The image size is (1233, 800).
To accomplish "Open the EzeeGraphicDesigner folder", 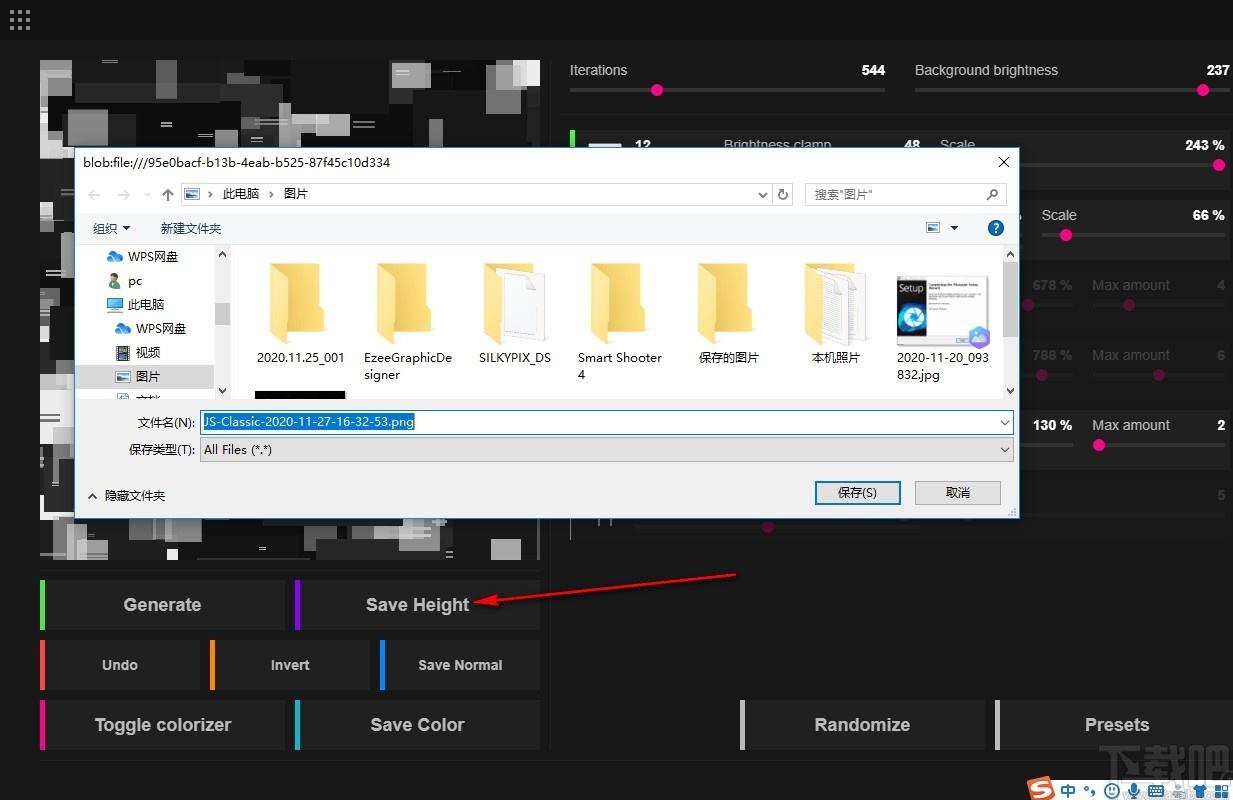I will pyautogui.click(x=408, y=322).
